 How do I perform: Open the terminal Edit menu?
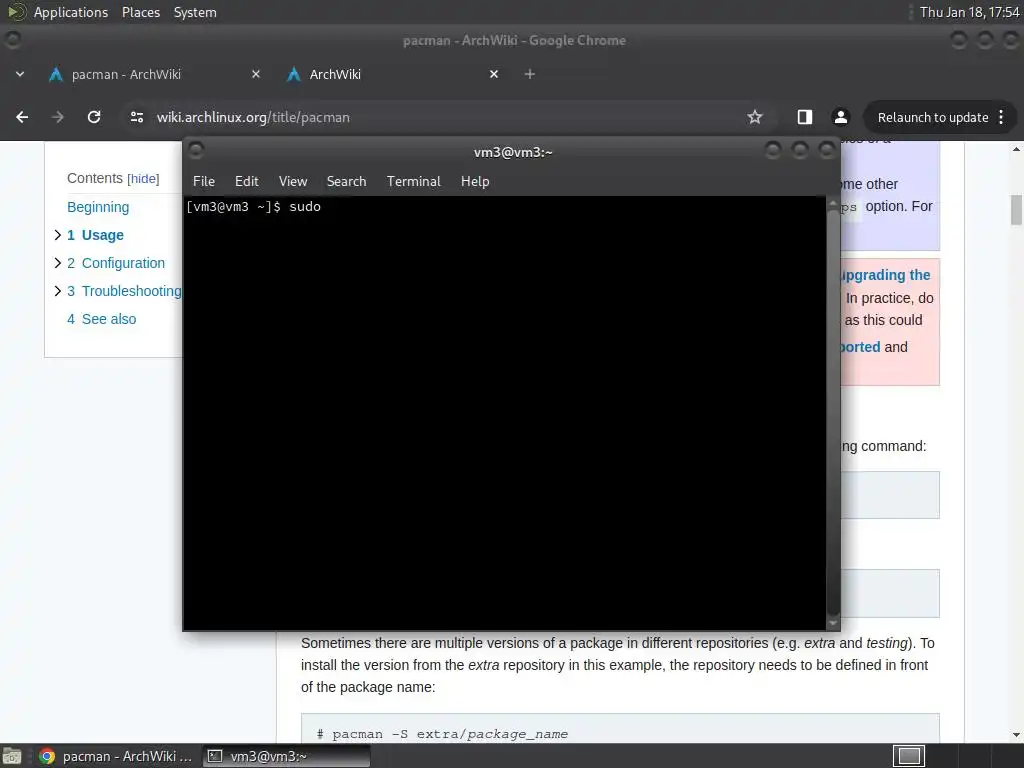[x=246, y=182]
